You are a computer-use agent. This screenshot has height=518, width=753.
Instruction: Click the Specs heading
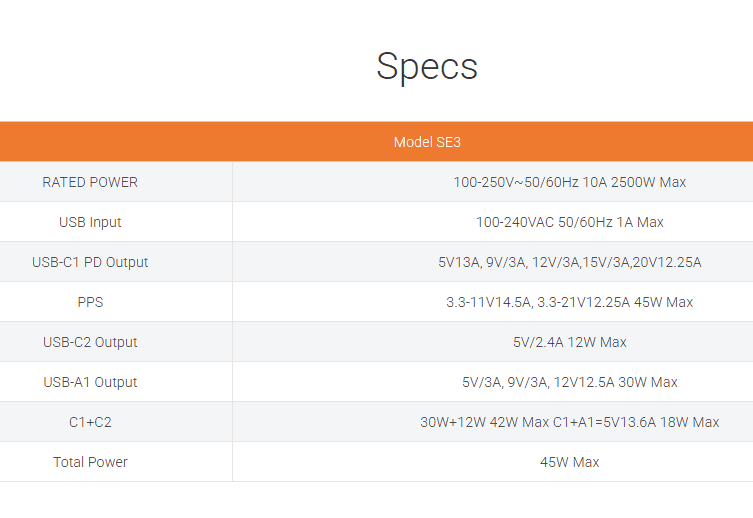[x=427, y=66]
